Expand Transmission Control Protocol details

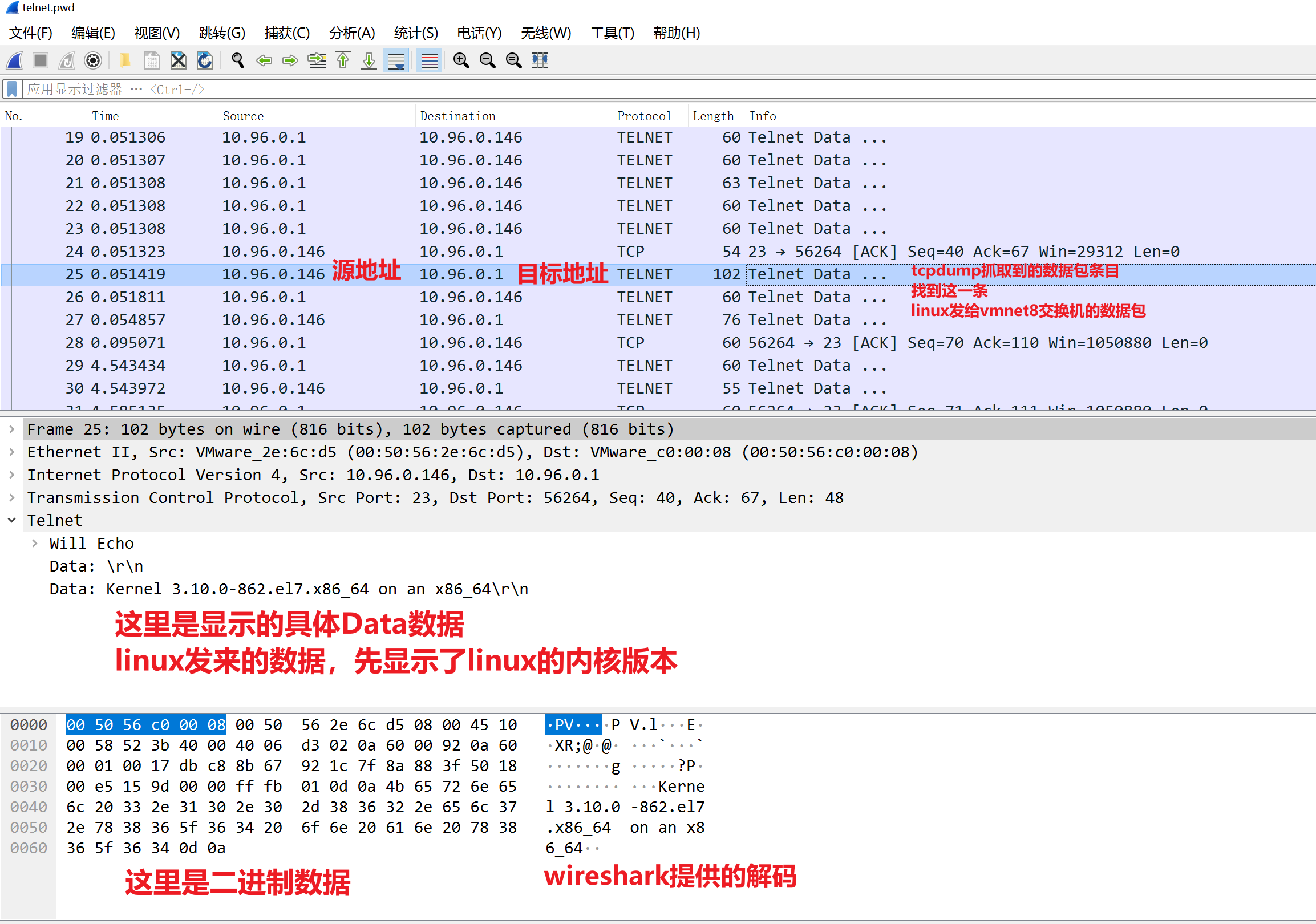coord(12,497)
